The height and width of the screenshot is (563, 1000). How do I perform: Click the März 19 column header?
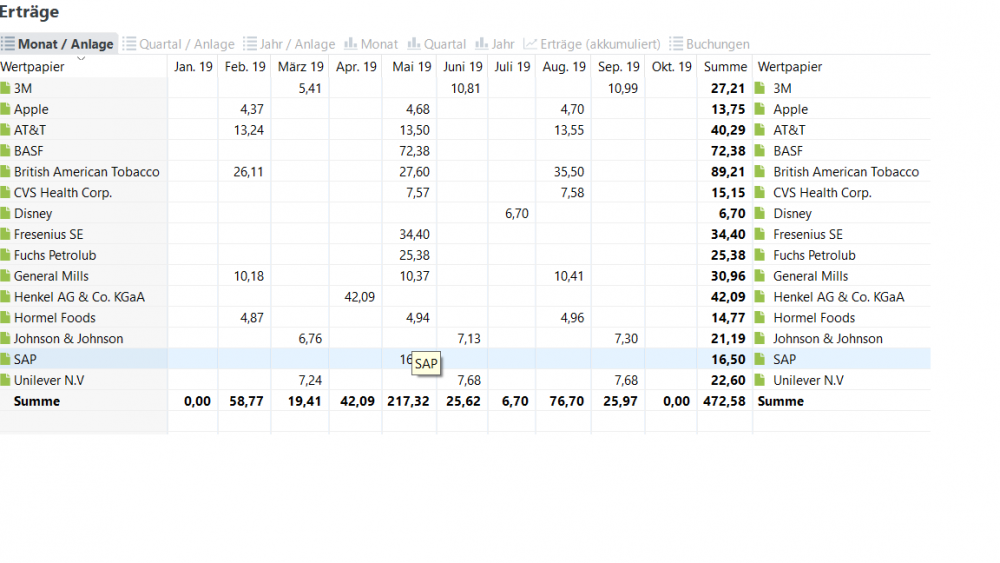300,66
